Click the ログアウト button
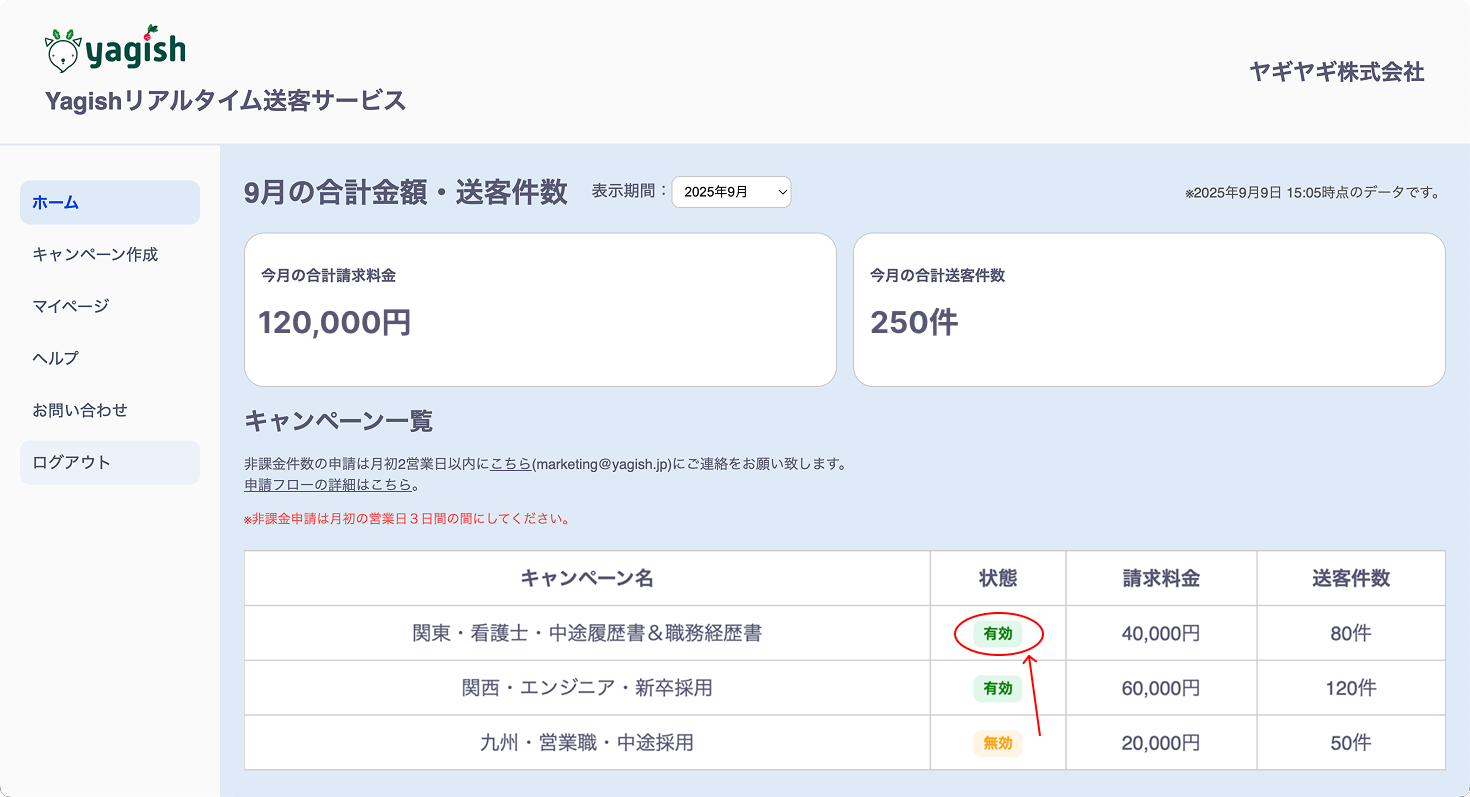Image resolution: width=1470 pixels, height=797 pixels. [110, 463]
